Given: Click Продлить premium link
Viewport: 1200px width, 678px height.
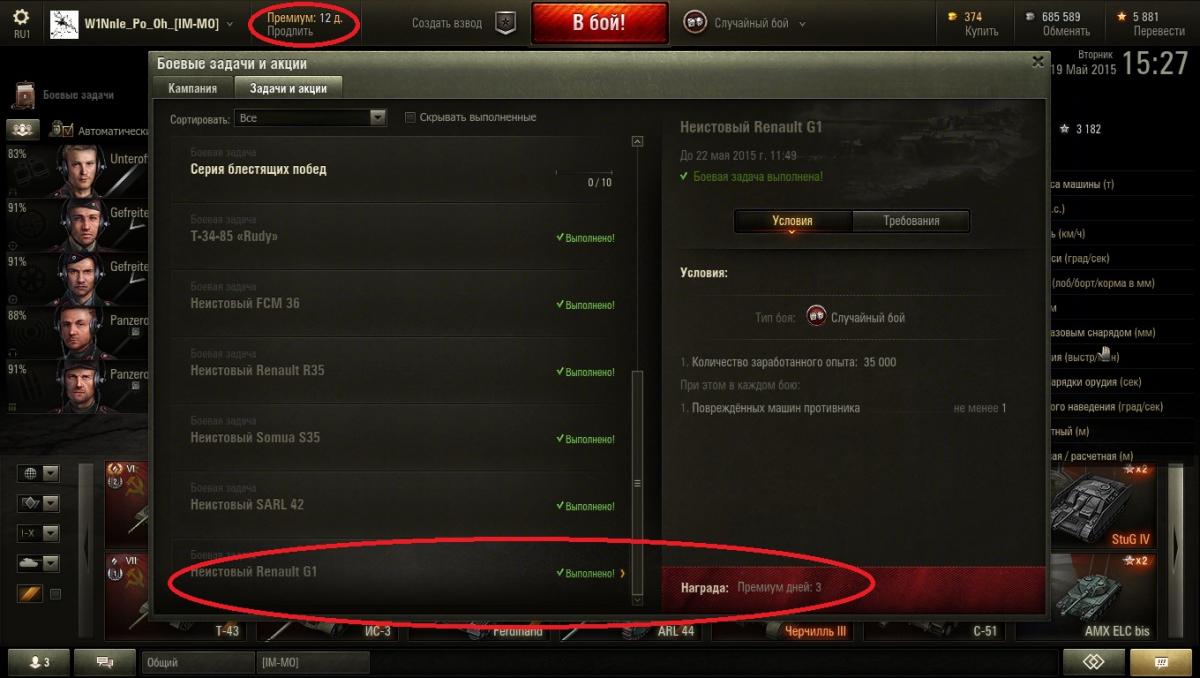Looking at the screenshot, I should 289,31.
